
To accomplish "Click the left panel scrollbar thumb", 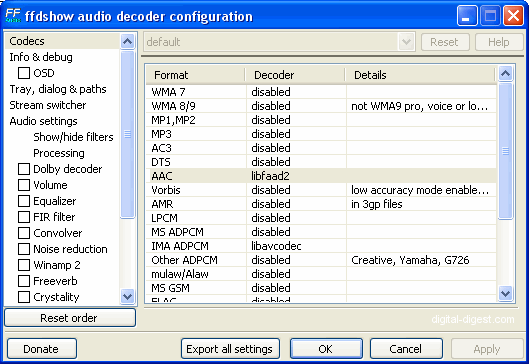I will pyautogui.click(x=128, y=134).
